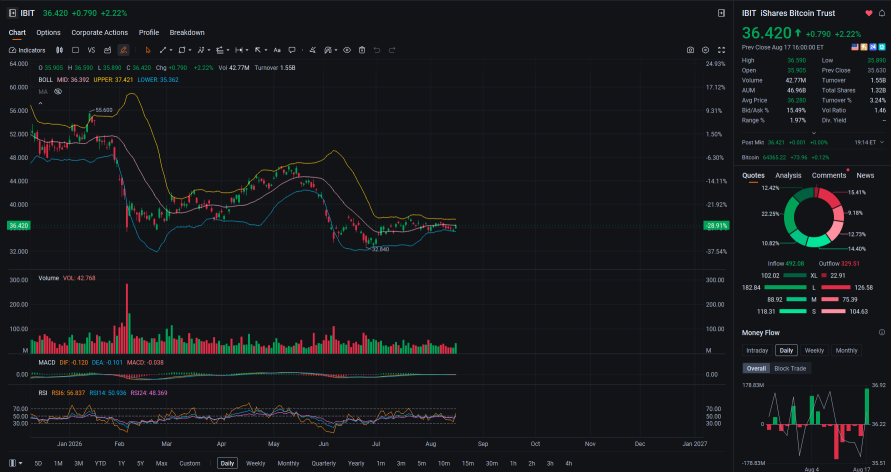891x472 pixels.
Task: Choose a Custom chart range
Action: point(190,463)
